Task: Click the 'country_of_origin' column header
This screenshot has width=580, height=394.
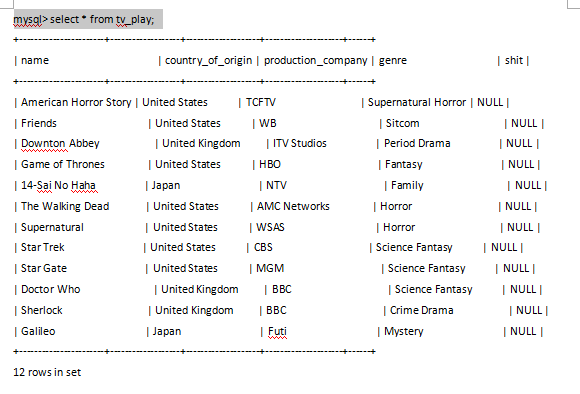Action: [x=208, y=60]
